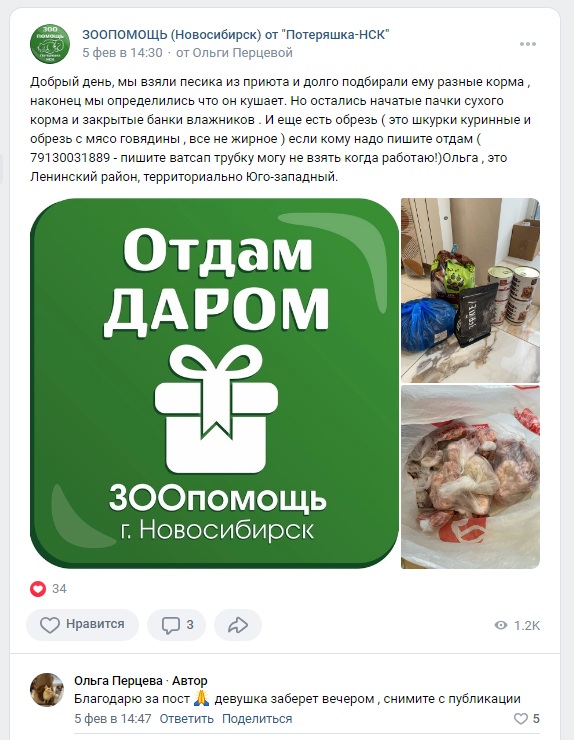Open the post three-dots options menu
574x740 pixels.
point(527,44)
